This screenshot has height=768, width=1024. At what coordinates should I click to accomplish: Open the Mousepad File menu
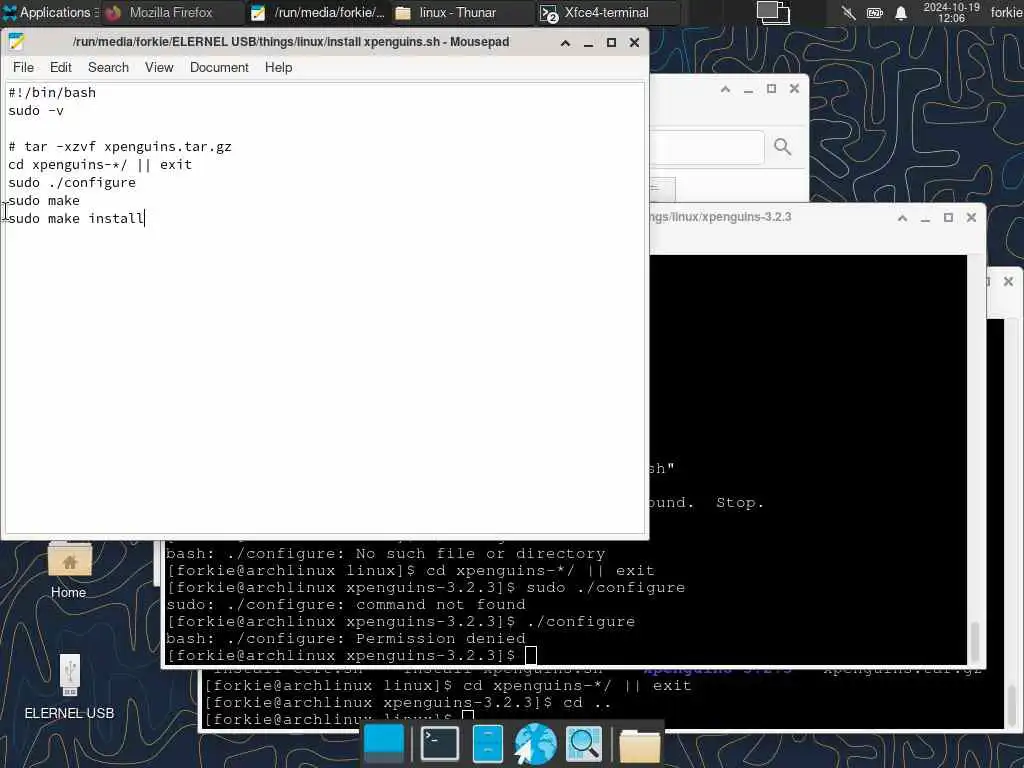(x=24, y=67)
